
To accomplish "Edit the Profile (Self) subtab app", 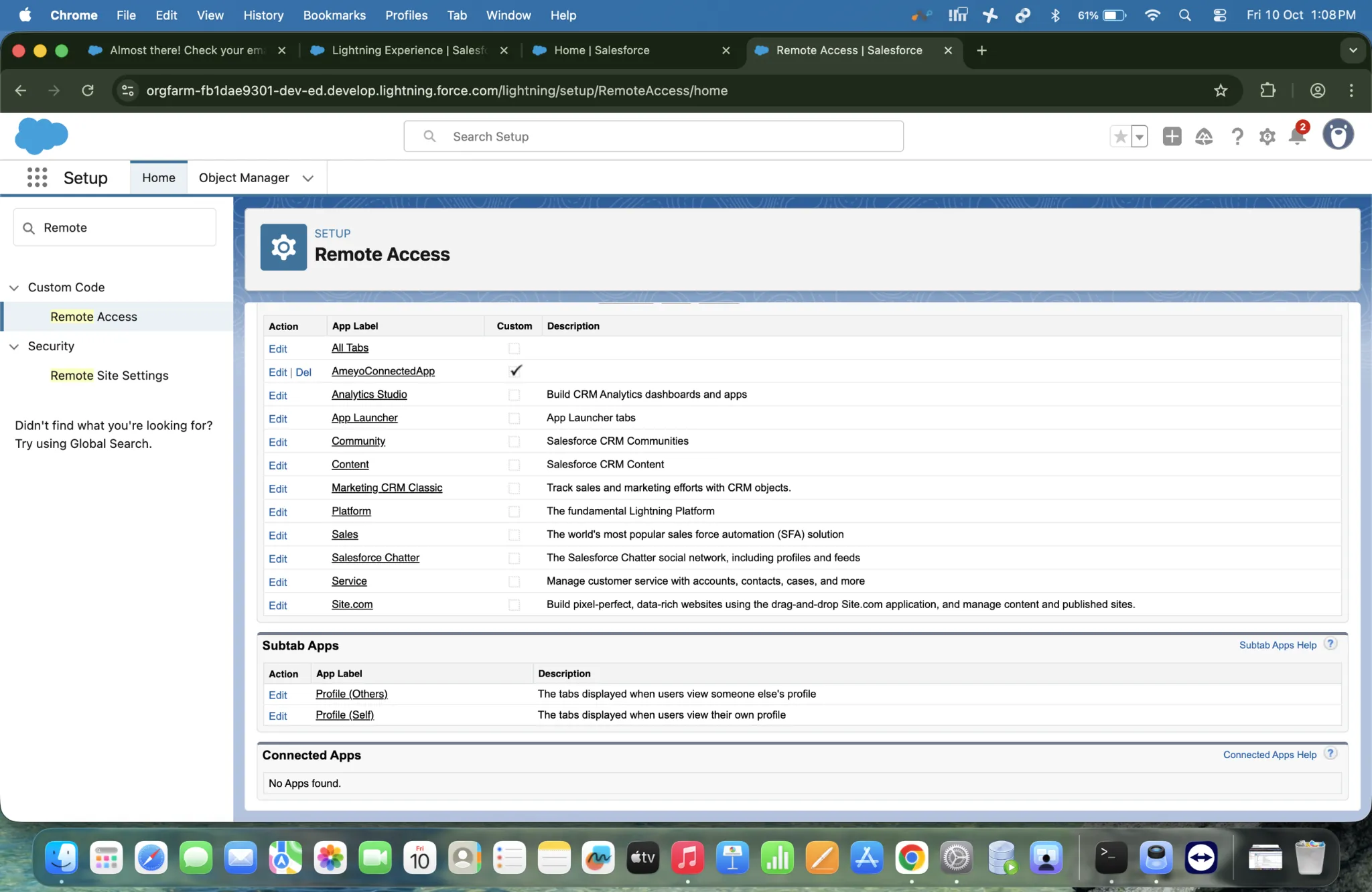I will 278,716.
